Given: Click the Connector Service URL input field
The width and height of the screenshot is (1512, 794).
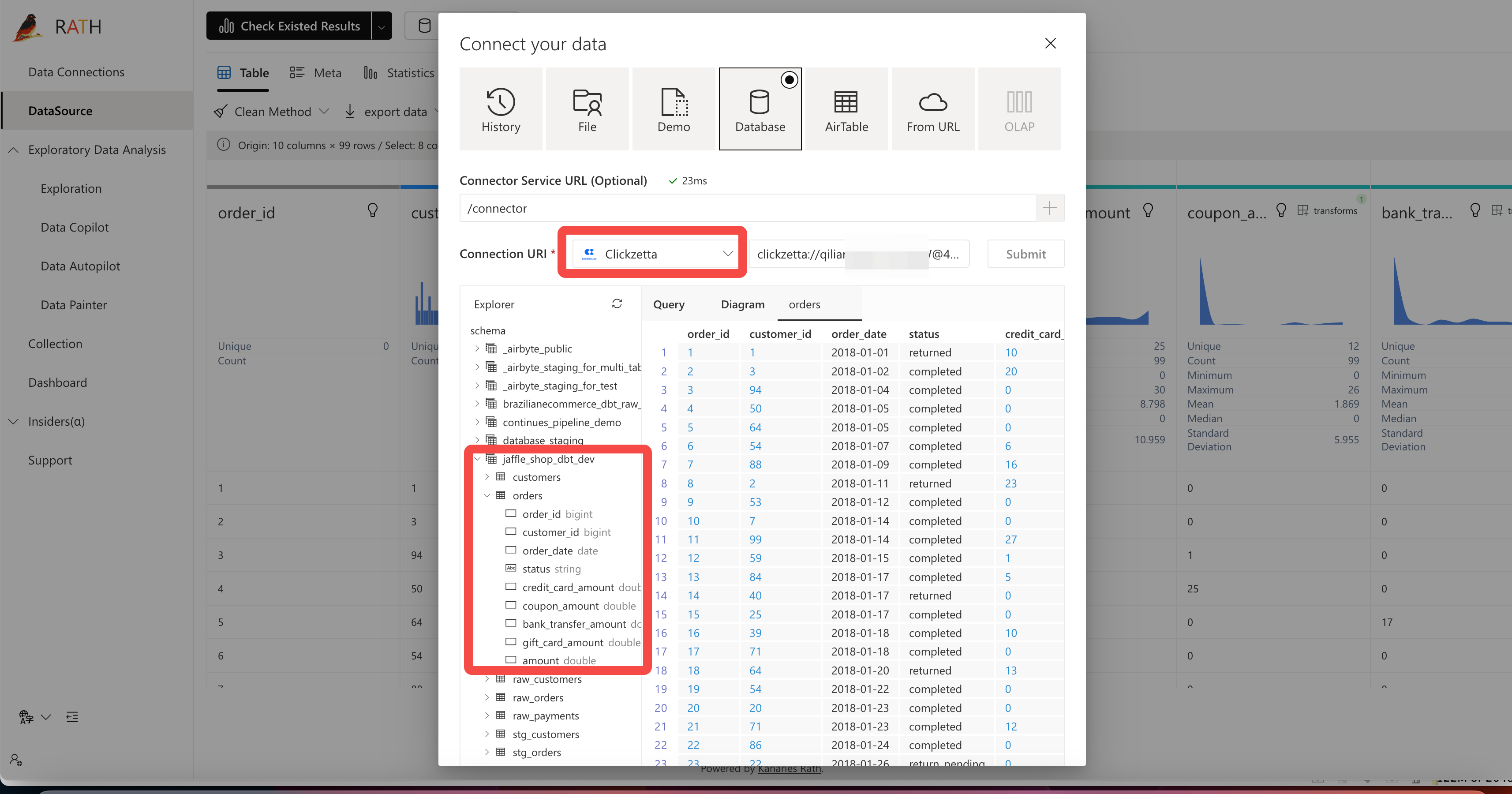Looking at the screenshot, I should coord(747,208).
